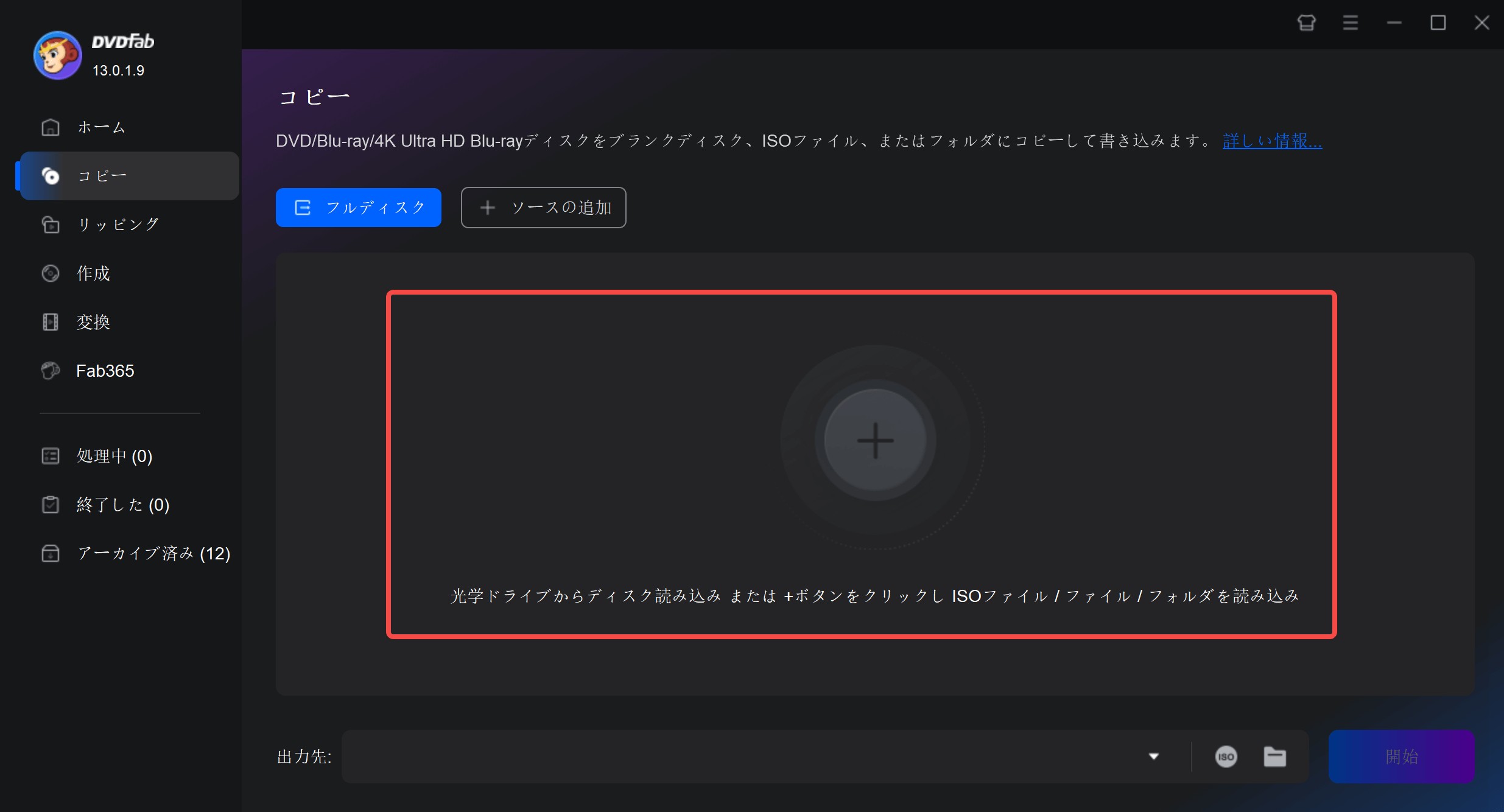Click the plus icon in ソースの追加
This screenshot has width=1504, height=812.
[487, 208]
